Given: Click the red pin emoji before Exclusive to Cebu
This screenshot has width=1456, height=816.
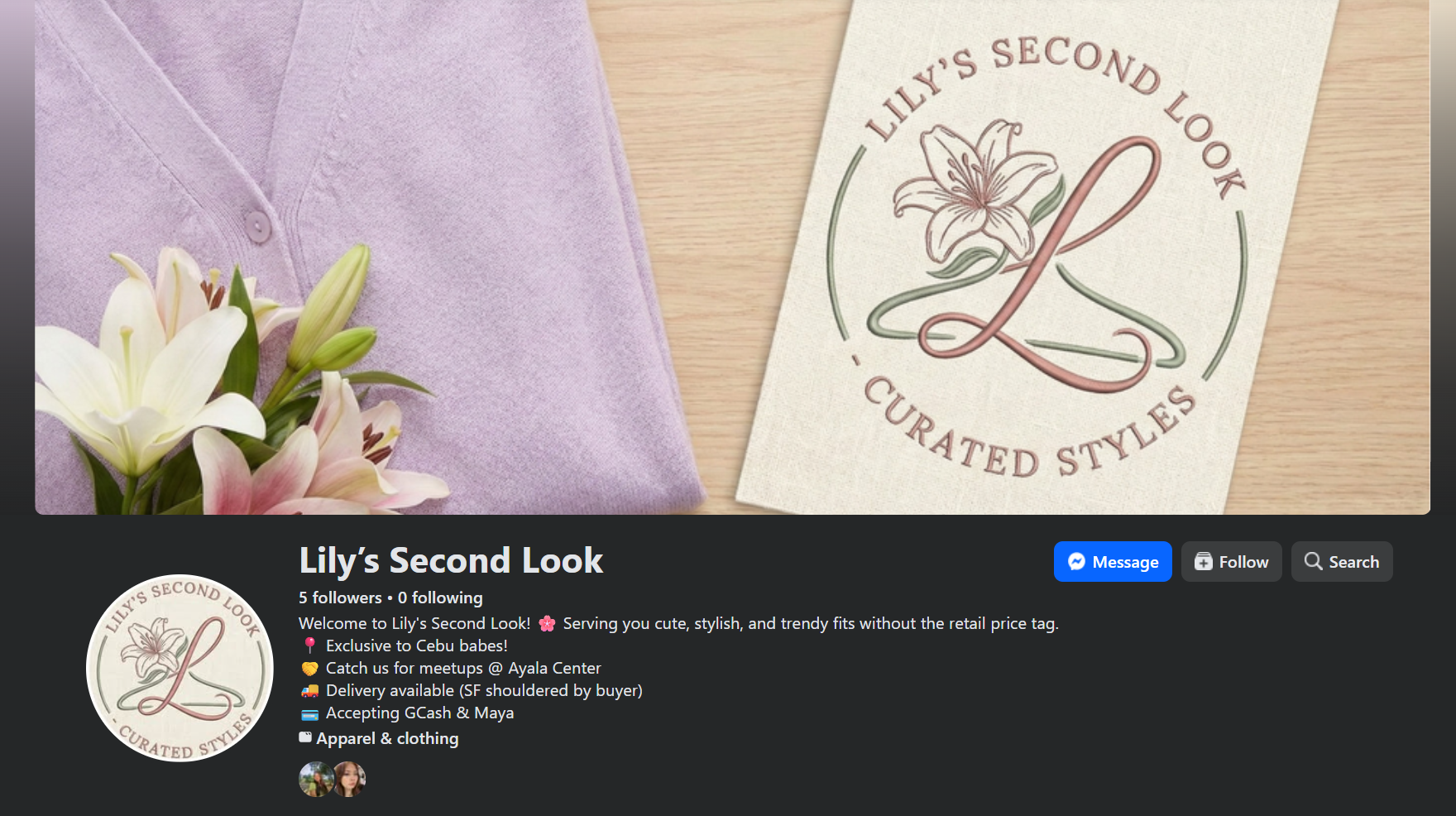Looking at the screenshot, I should (x=309, y=646).
